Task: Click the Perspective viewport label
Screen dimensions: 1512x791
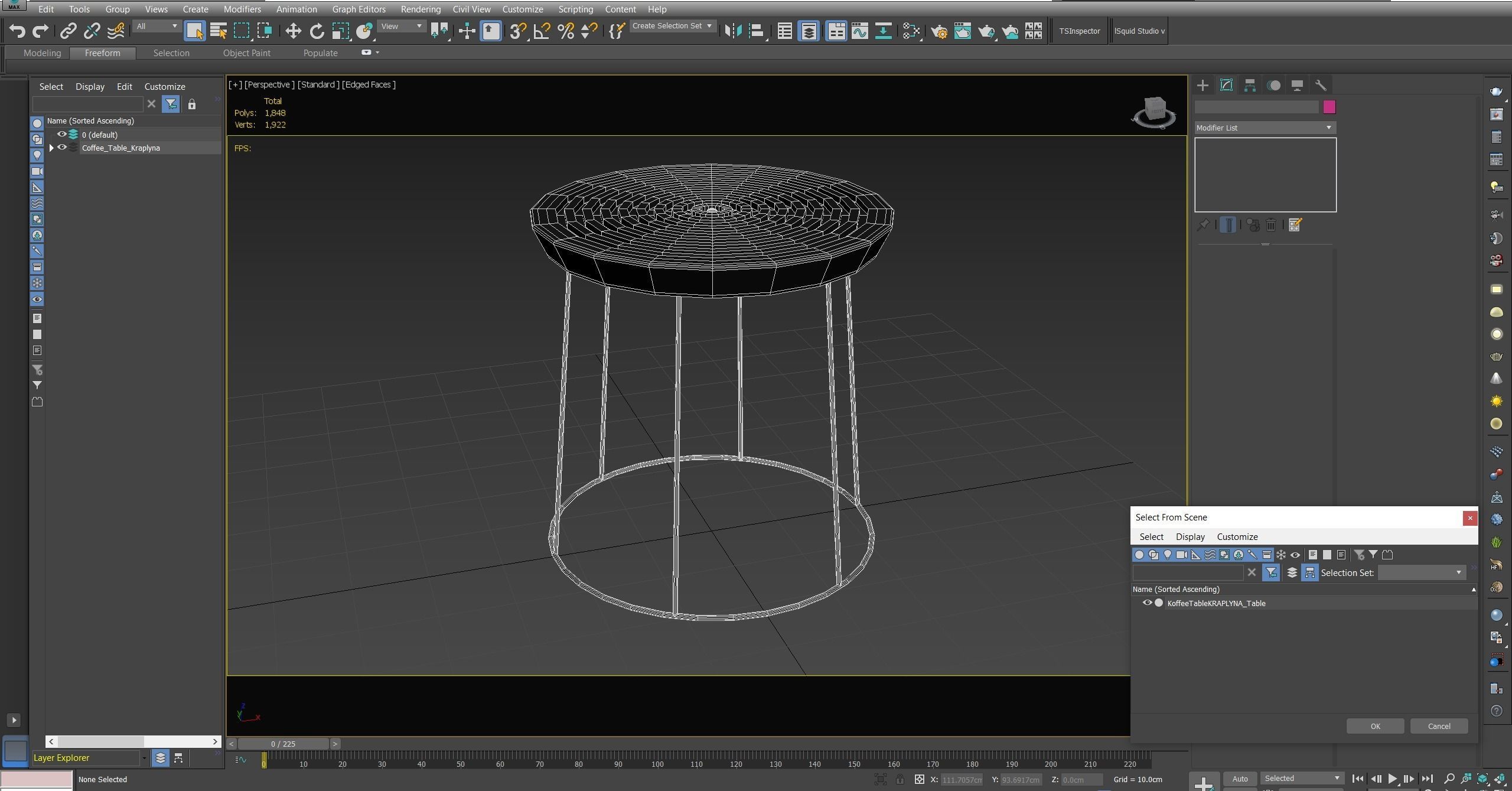Action: click(x=269, y=84)
